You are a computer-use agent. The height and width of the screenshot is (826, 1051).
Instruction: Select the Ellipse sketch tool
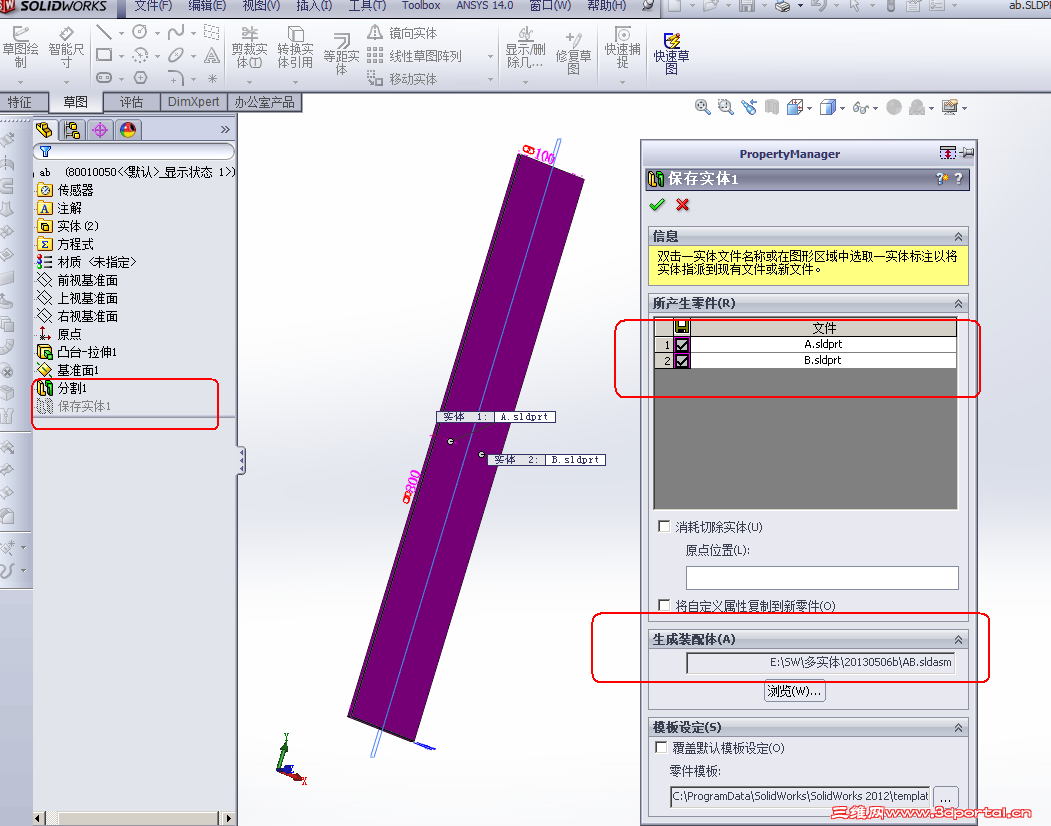176,55
